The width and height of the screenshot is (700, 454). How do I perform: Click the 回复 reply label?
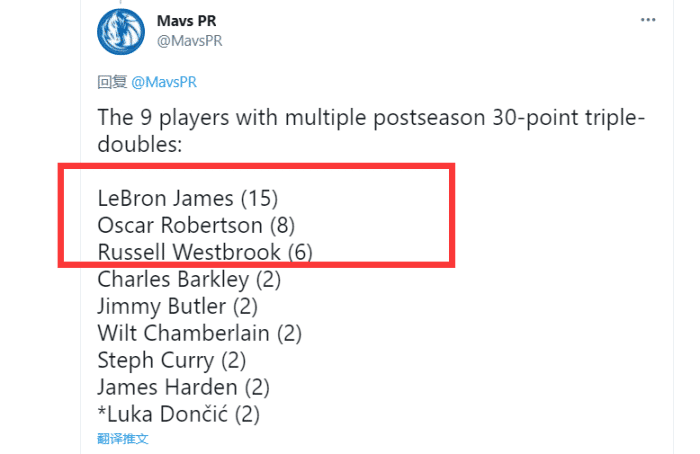(x=110, y=82)
